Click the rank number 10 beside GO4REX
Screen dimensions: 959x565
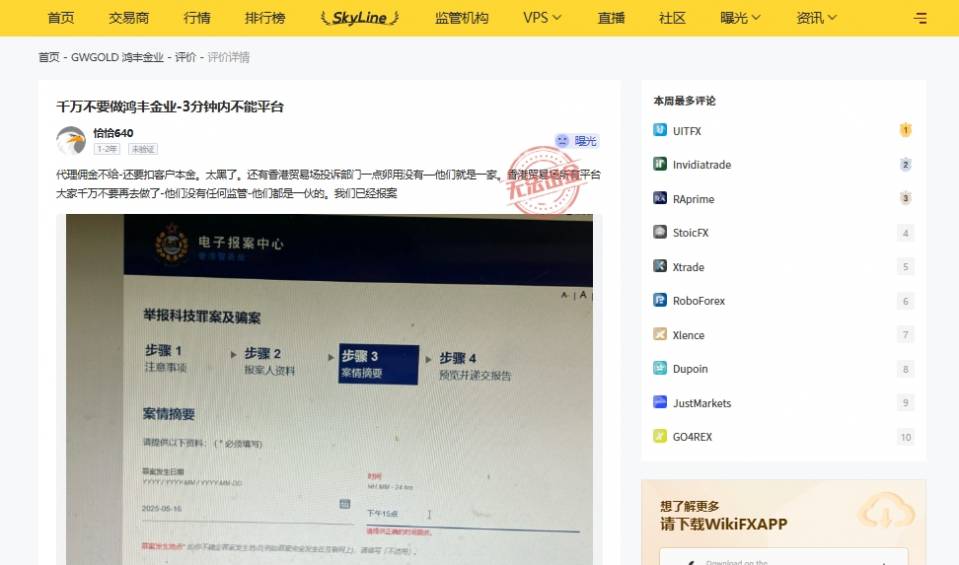coord(906,437)
